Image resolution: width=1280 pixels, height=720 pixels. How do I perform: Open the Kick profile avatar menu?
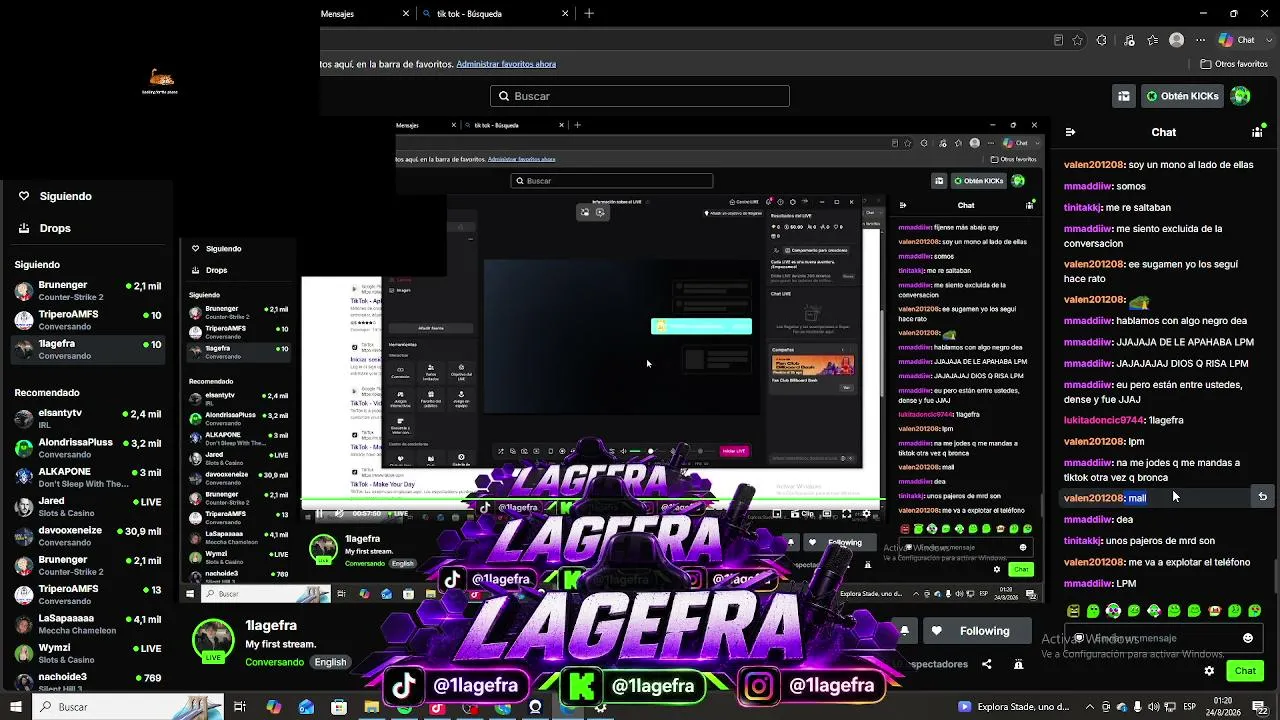pyautogui.click(x=1241, y=96)
